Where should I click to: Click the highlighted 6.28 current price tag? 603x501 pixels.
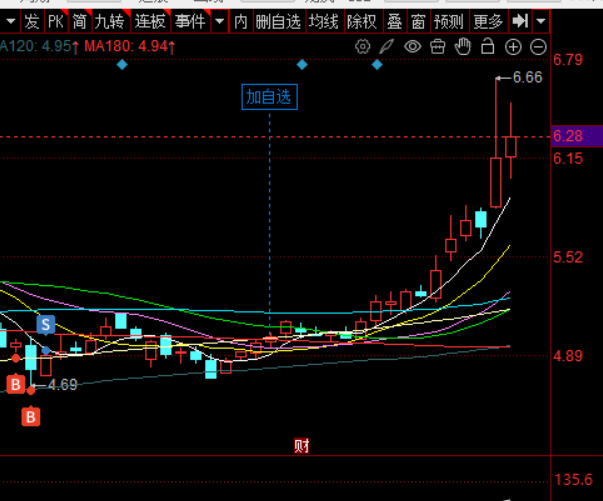tap(577, 136)
